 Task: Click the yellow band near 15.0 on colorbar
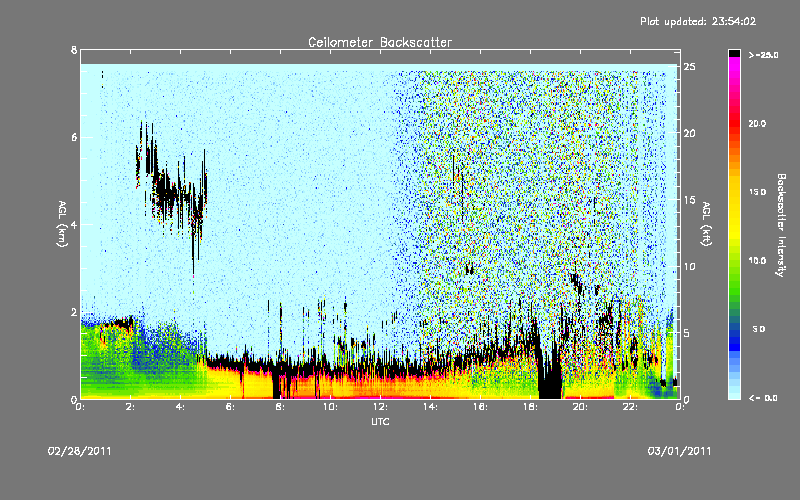(x=734, y=192)
